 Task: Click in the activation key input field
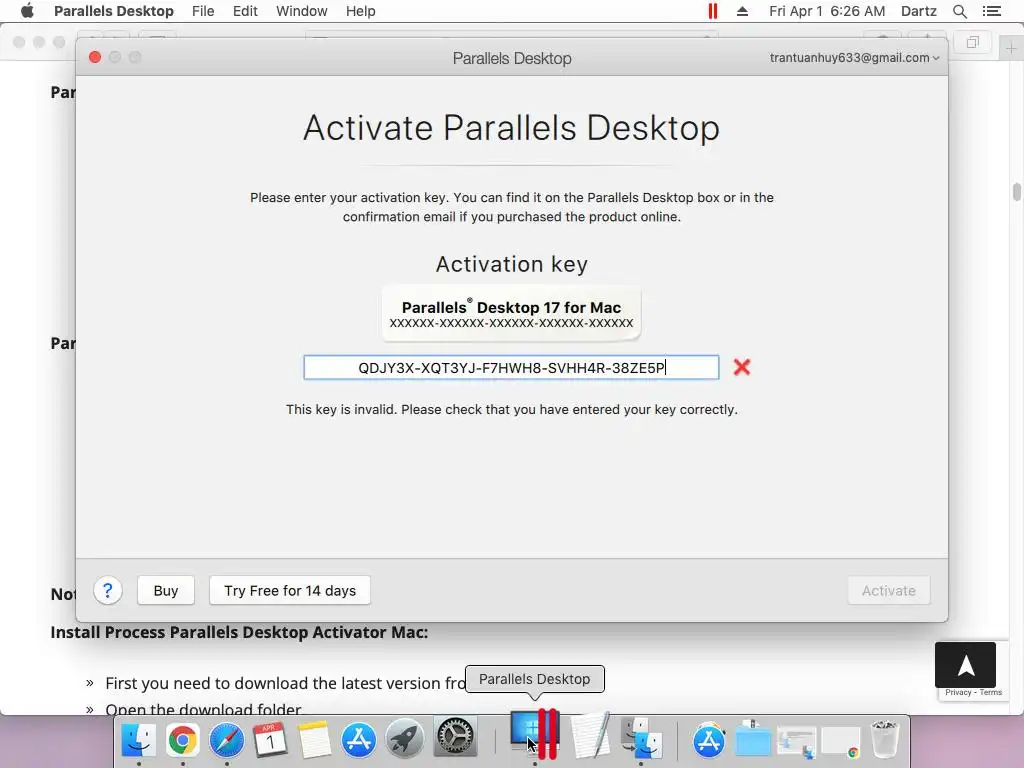point(511,368)
